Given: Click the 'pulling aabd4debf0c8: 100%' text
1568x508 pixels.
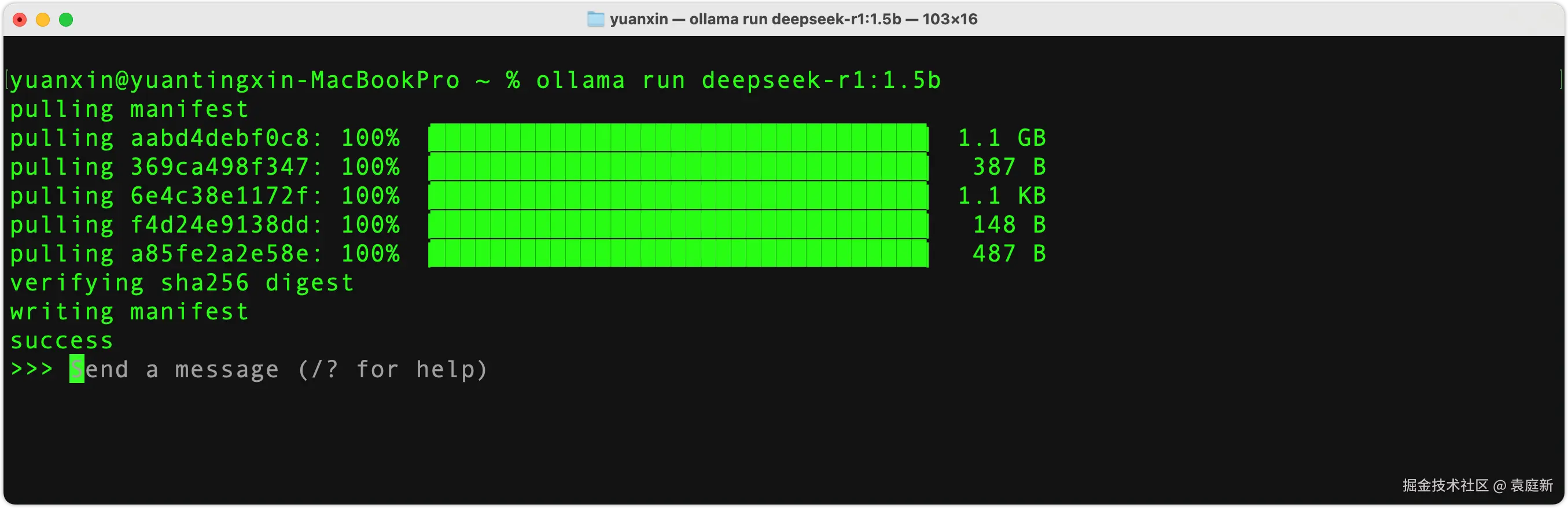Looking at the screenshot, I should tap(204, 138).
